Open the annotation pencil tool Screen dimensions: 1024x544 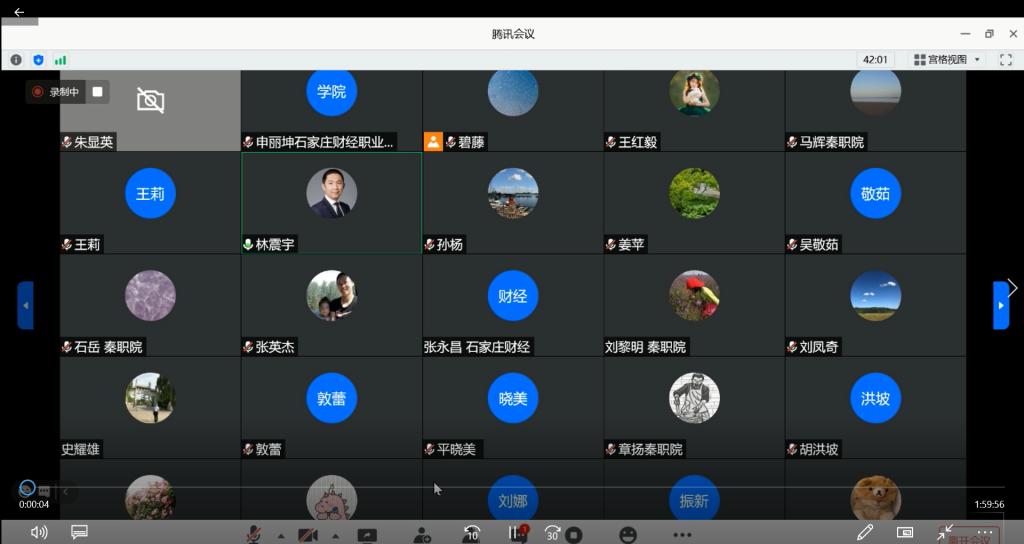pos(865,532)
